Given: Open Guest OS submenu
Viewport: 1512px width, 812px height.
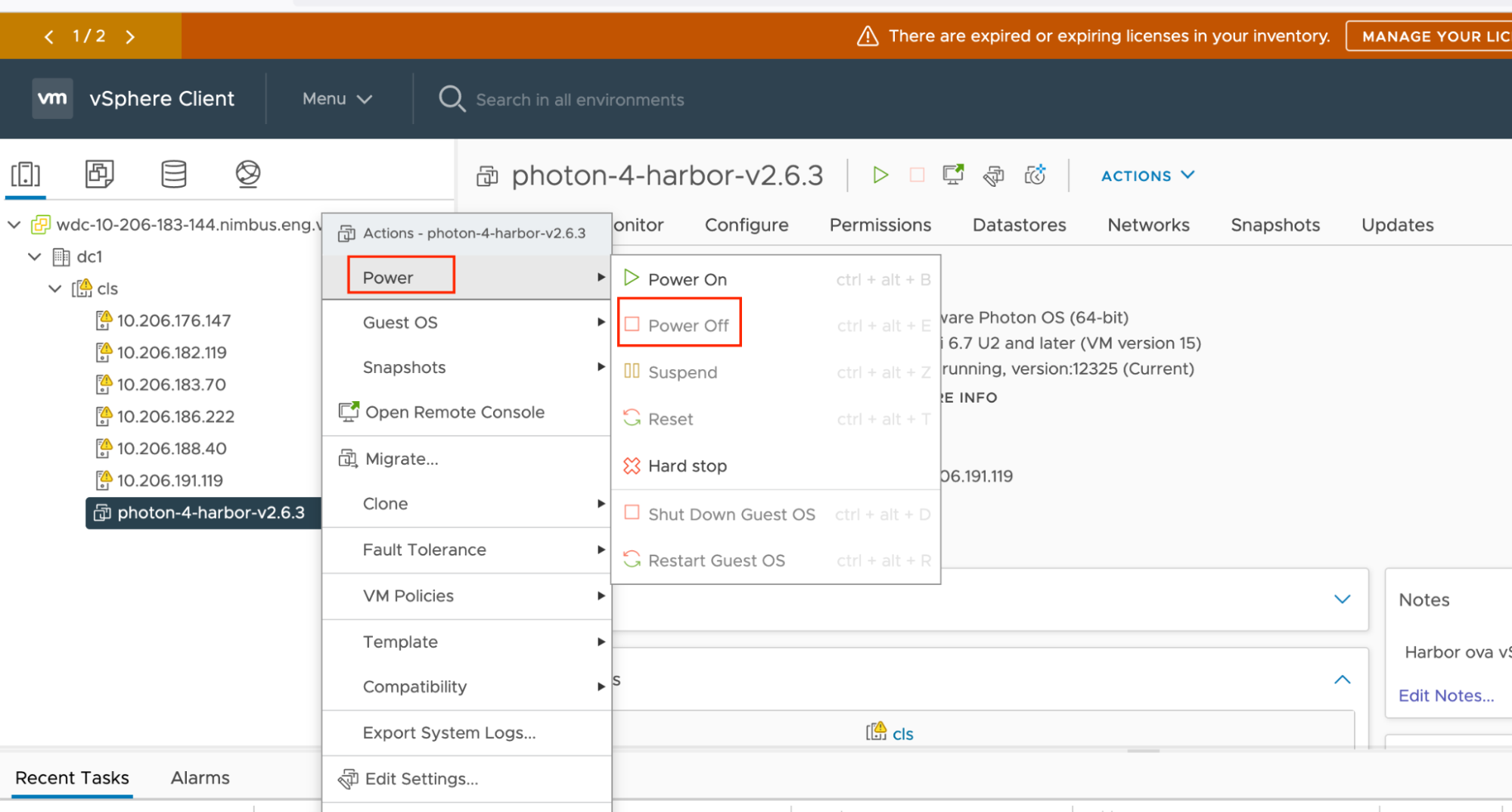Looking at the screenshot, I should pyautogui.click(x=467, y=322).
